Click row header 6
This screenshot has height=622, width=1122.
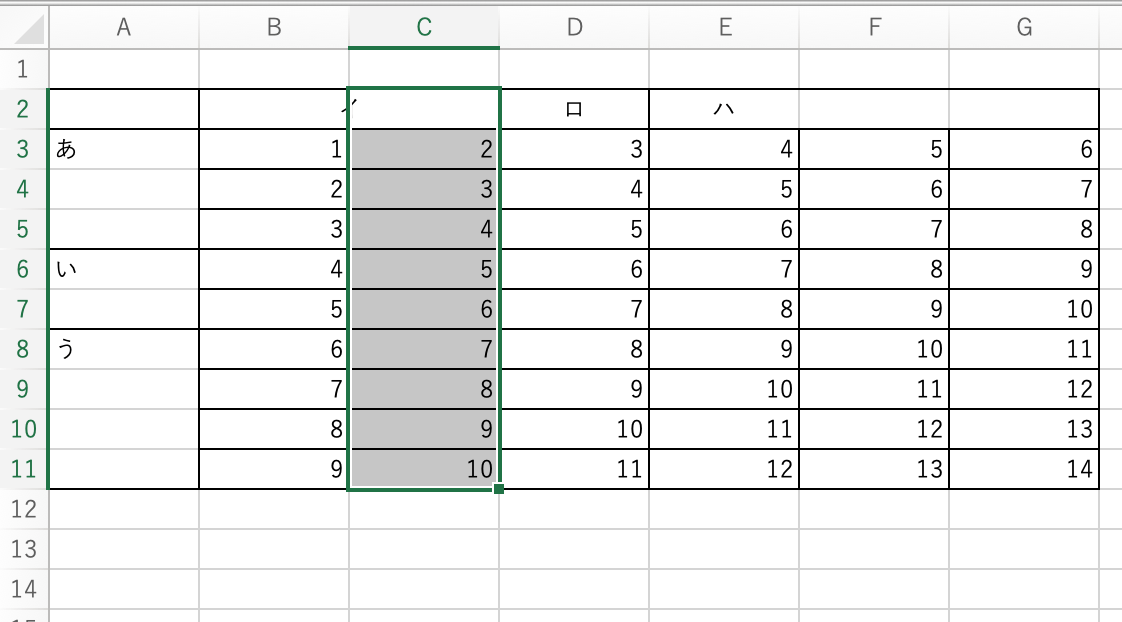(24, 269)
